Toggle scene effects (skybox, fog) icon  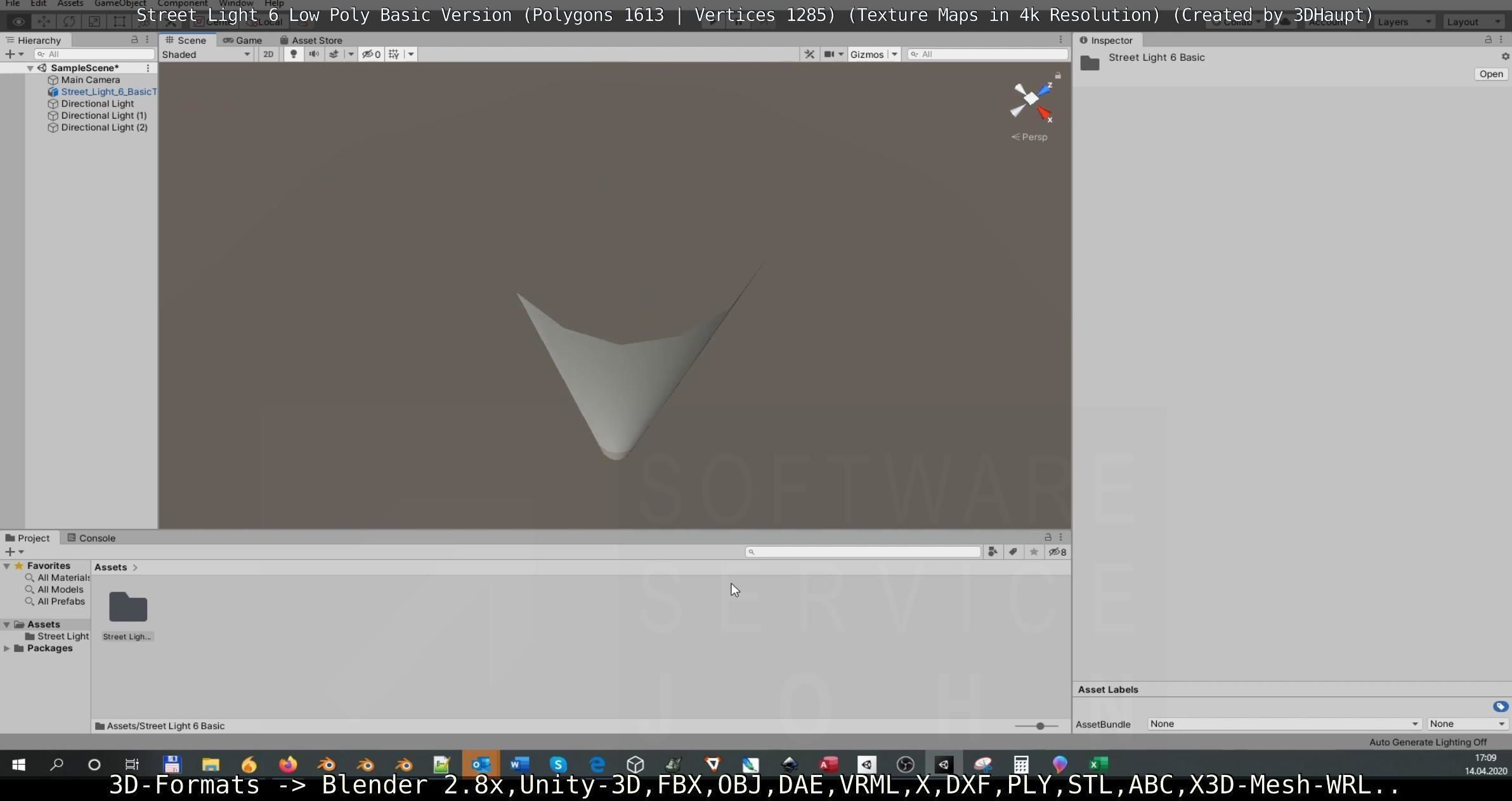334,54
